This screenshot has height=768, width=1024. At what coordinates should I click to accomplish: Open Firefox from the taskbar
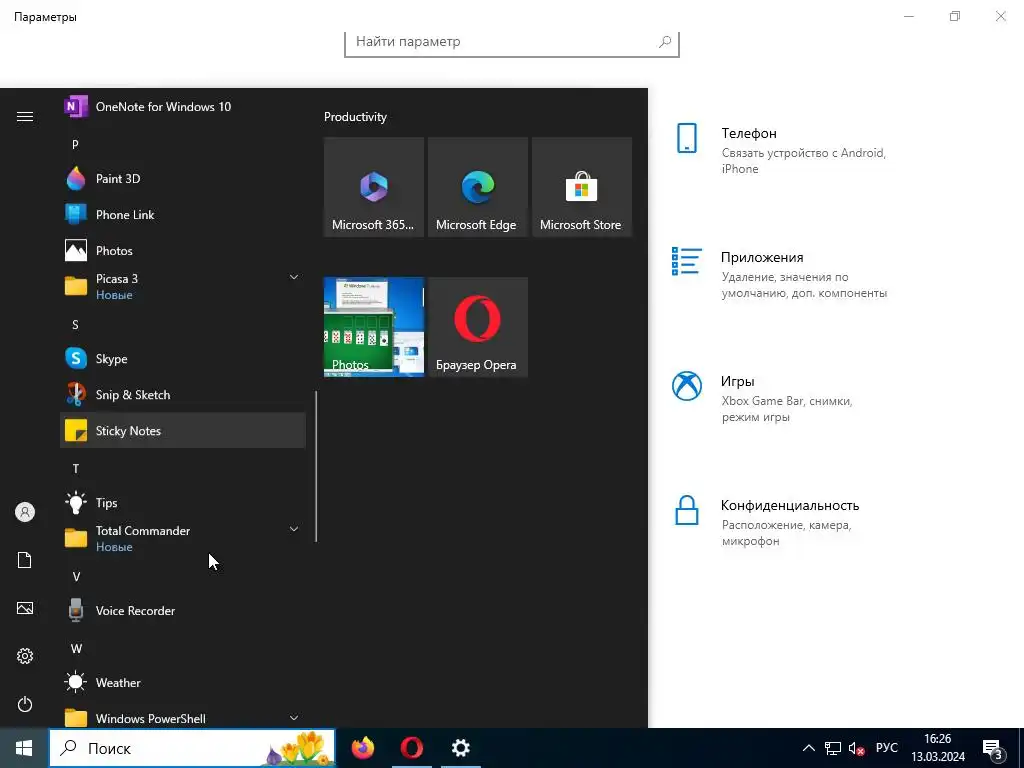coord(362,748)
